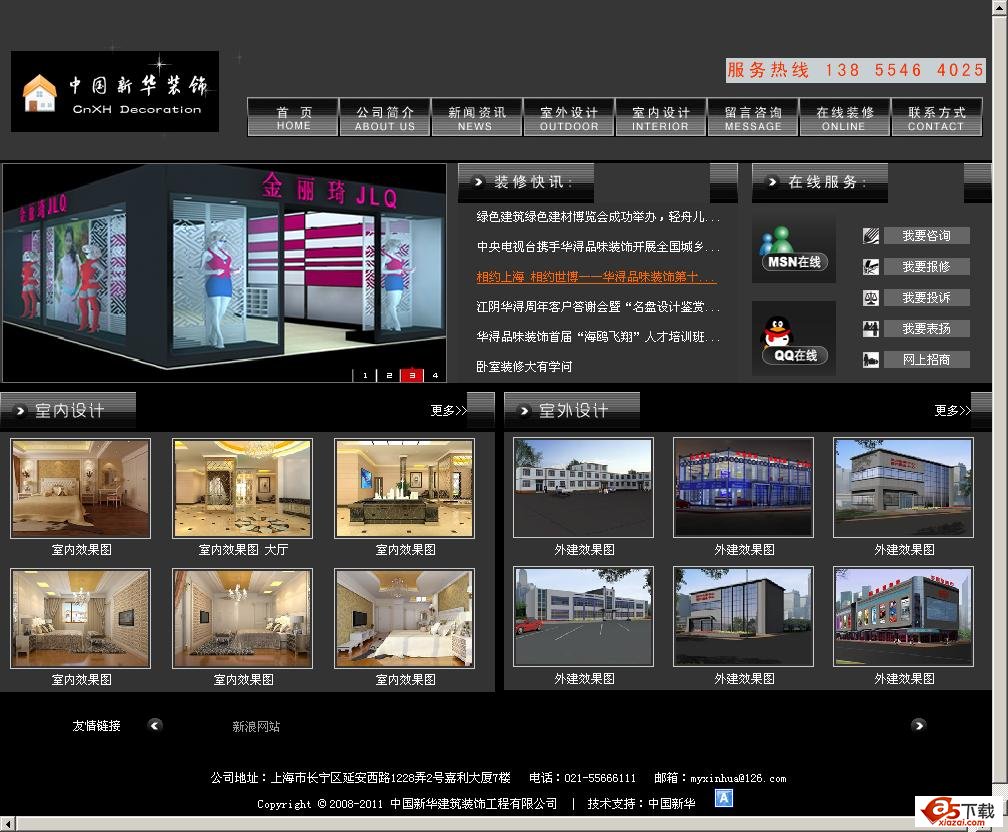Open the bottom-middle interior bedroom thumbnail
The width and height of the screenshot is (1008, 832).
tap(242, 619)
